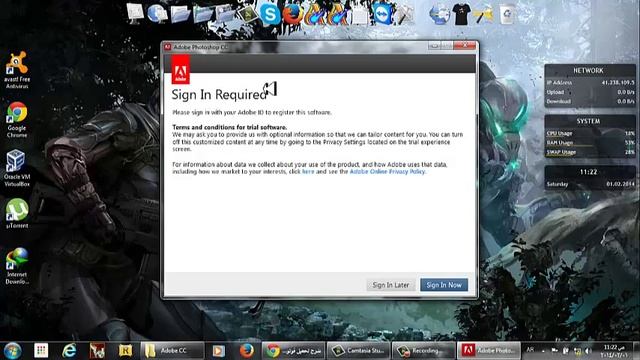Launch Google Chrome desktop shortcut
The width and height of the screenshot is (640, 360).
(17, 120)
